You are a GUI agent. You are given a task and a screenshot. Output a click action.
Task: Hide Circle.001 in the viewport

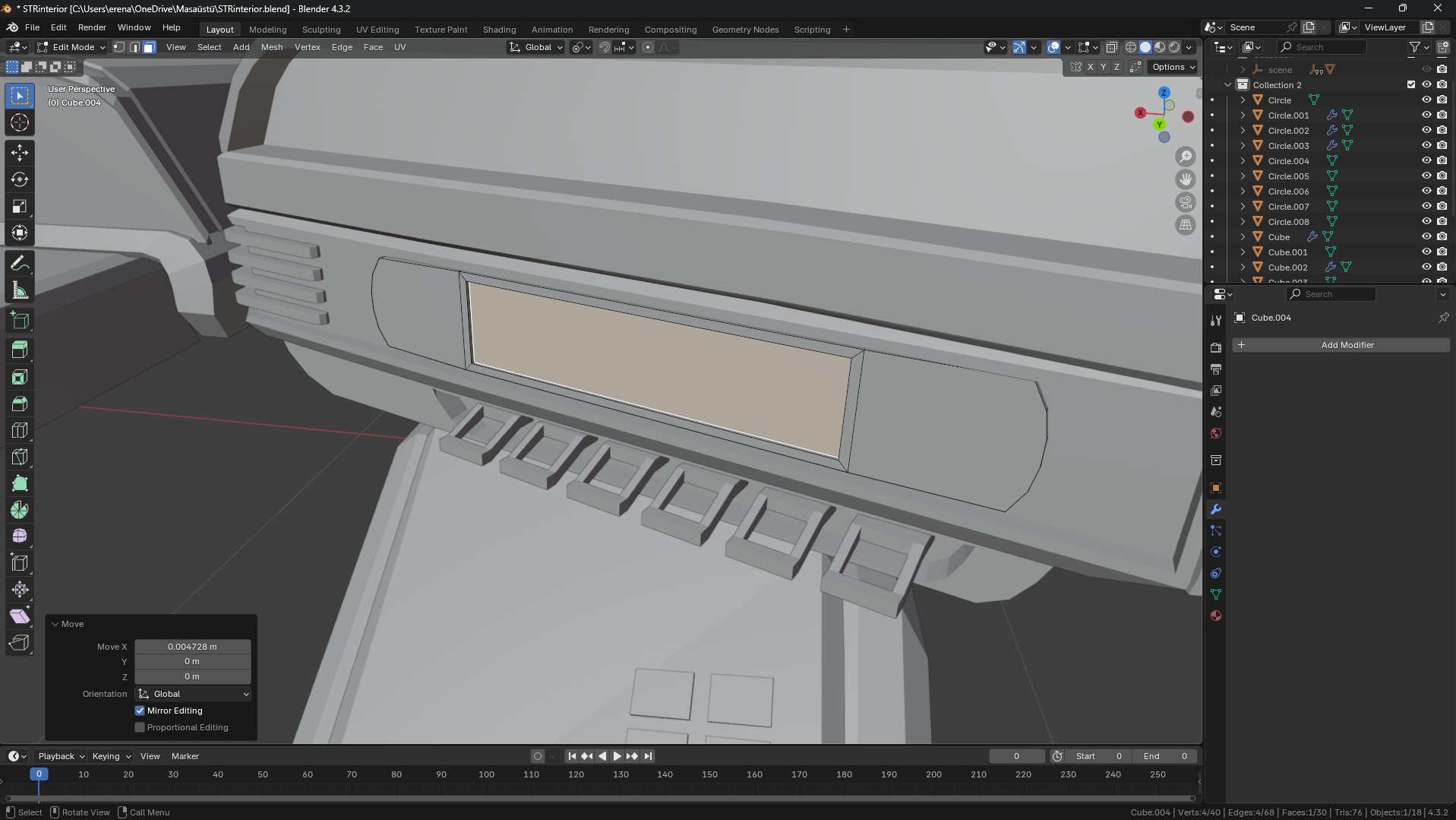[x=1426, y=115]
